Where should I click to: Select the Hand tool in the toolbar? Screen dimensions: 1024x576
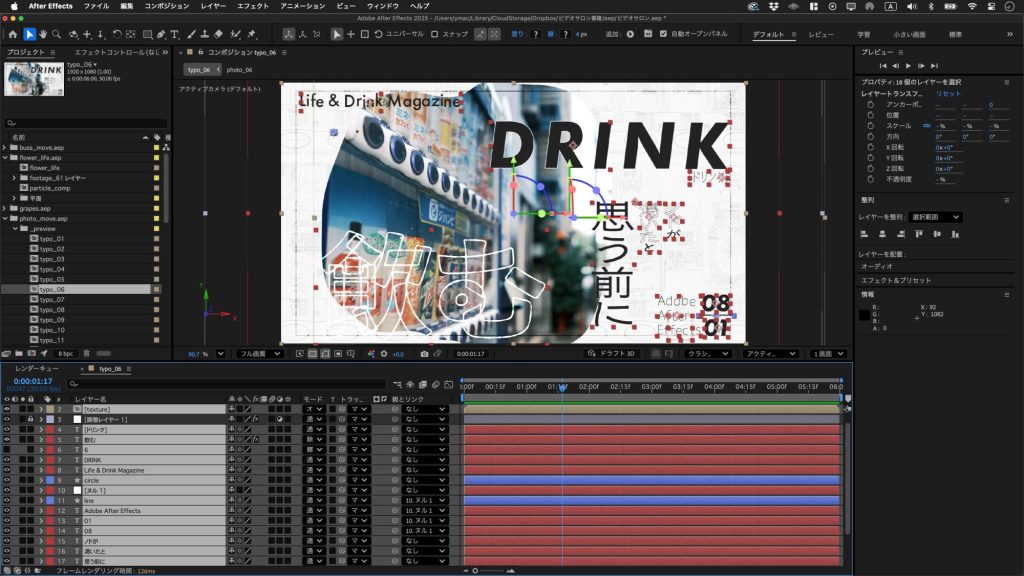(x=45, y=34)
